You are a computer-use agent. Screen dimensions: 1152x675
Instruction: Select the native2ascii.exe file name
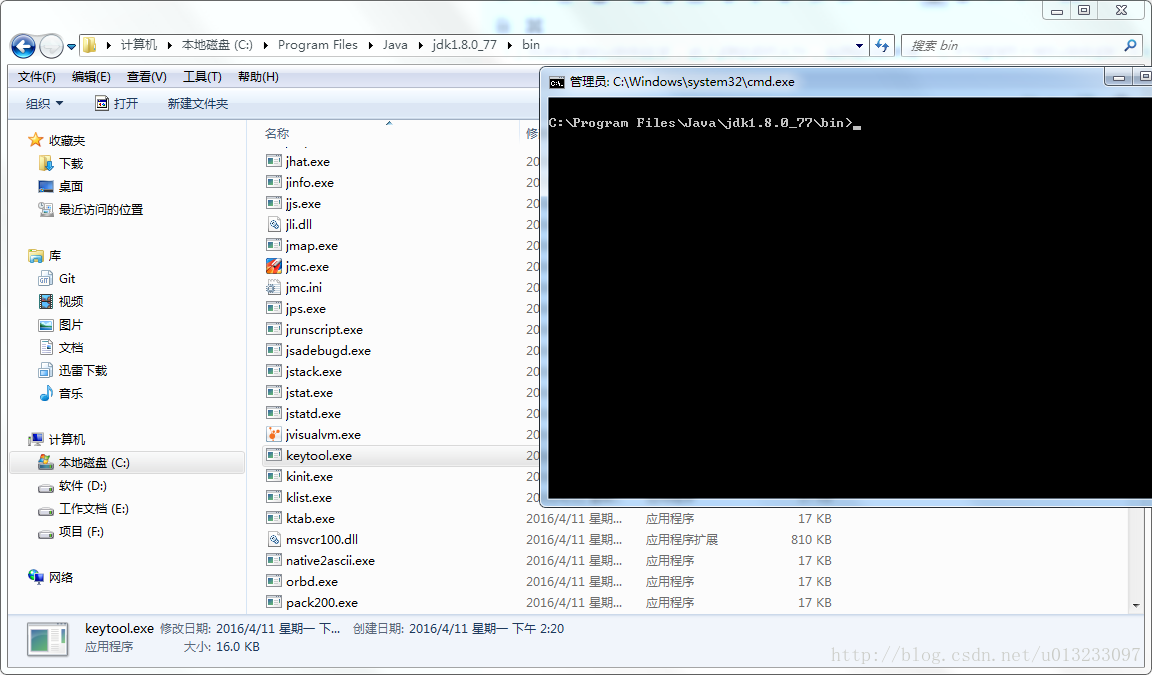pyautogui.click(x=331, y=560)
